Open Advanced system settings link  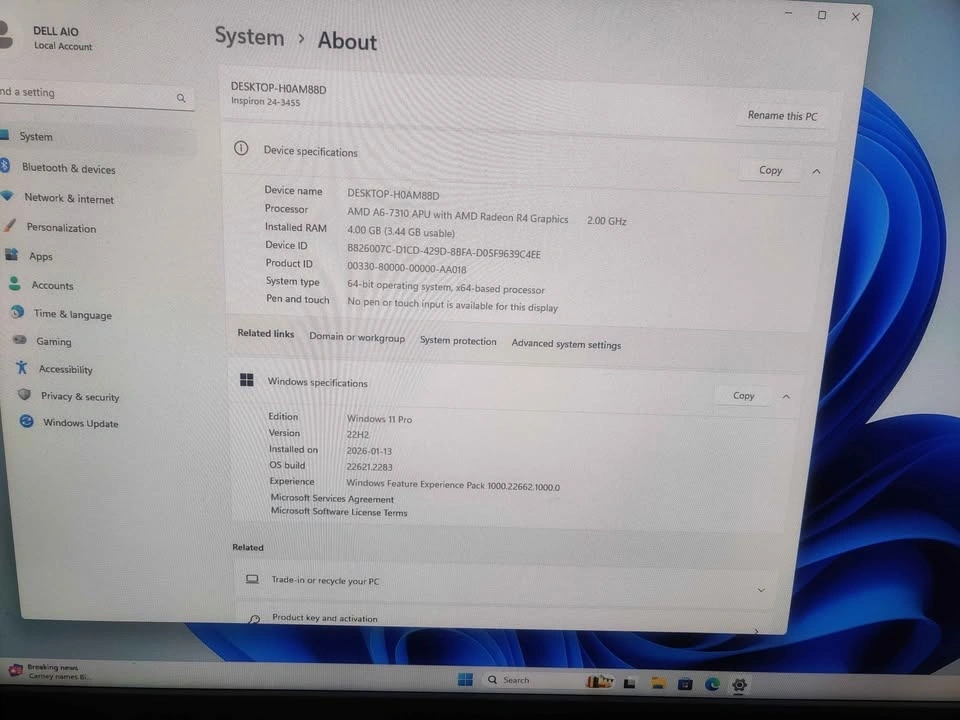(x=566, y=345)
